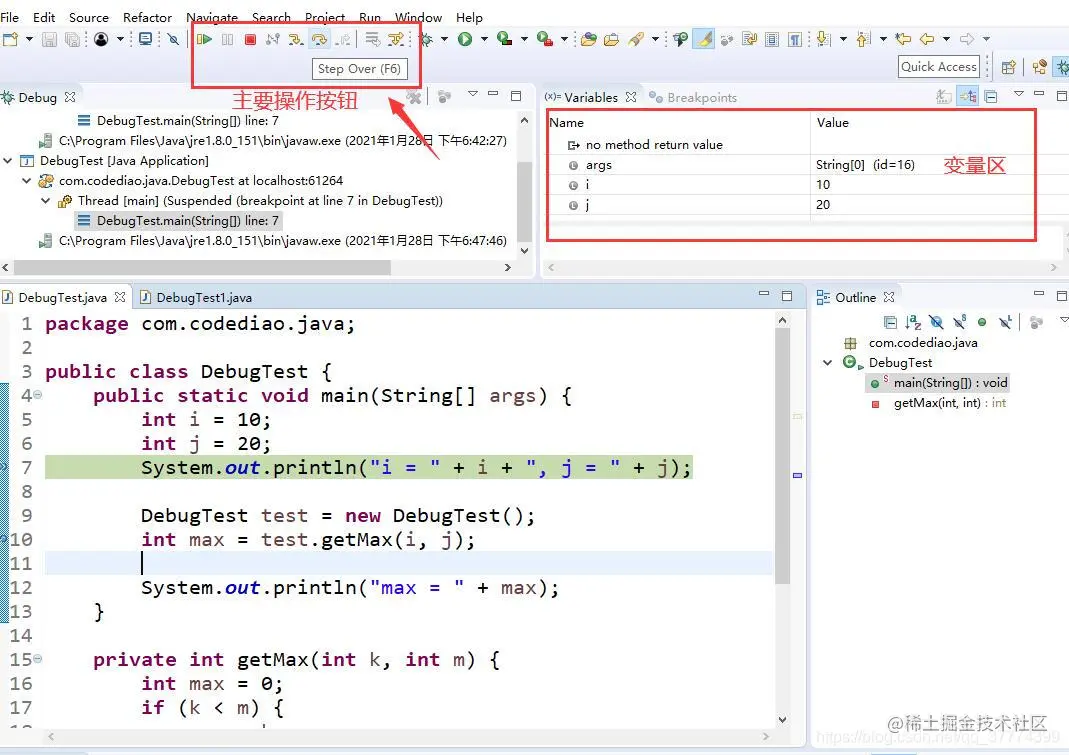
Task: Toggle Mark Occurrences highlighter icon
Action: 703,40
